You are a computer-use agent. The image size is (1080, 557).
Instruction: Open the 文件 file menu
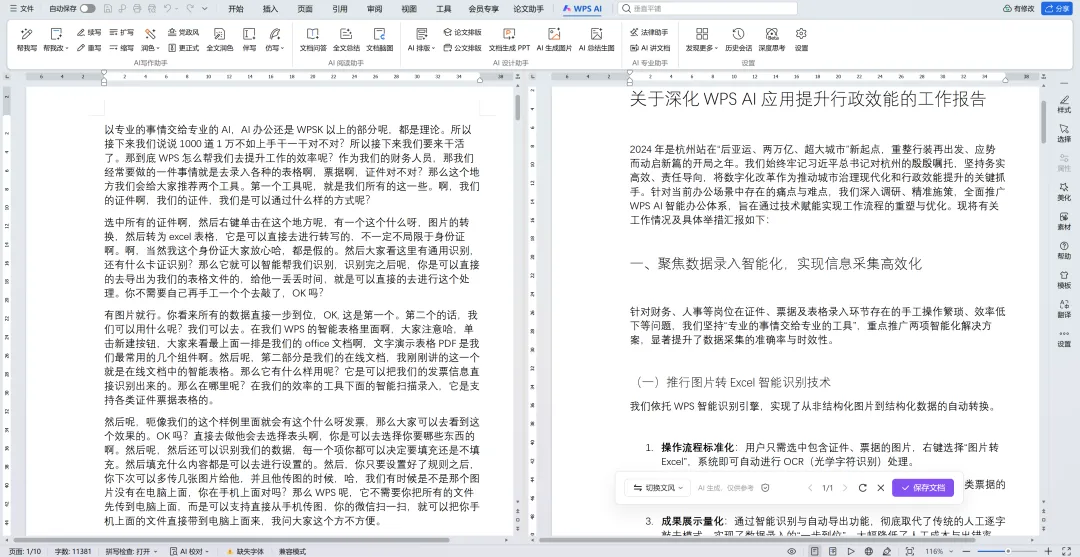pos(21,8)
